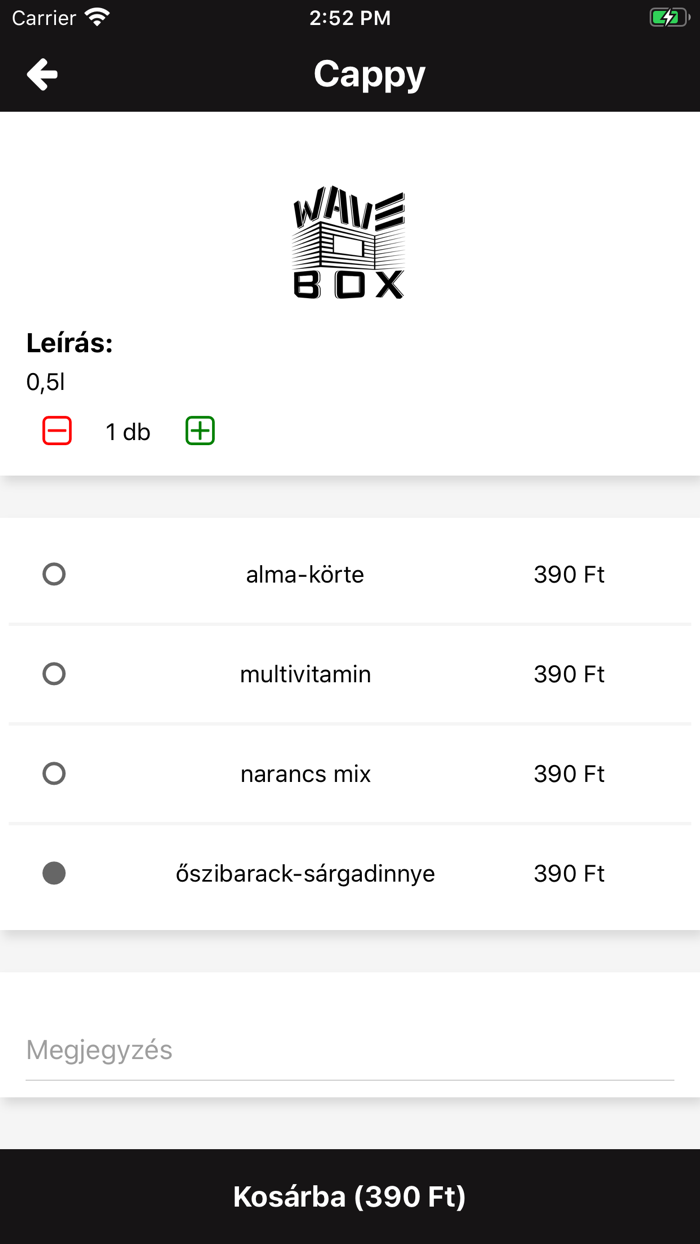Tap the 390 Ft price for narancs mix
The height and width of the screenshot is (1244, 700).
click(x=568, y=773)
